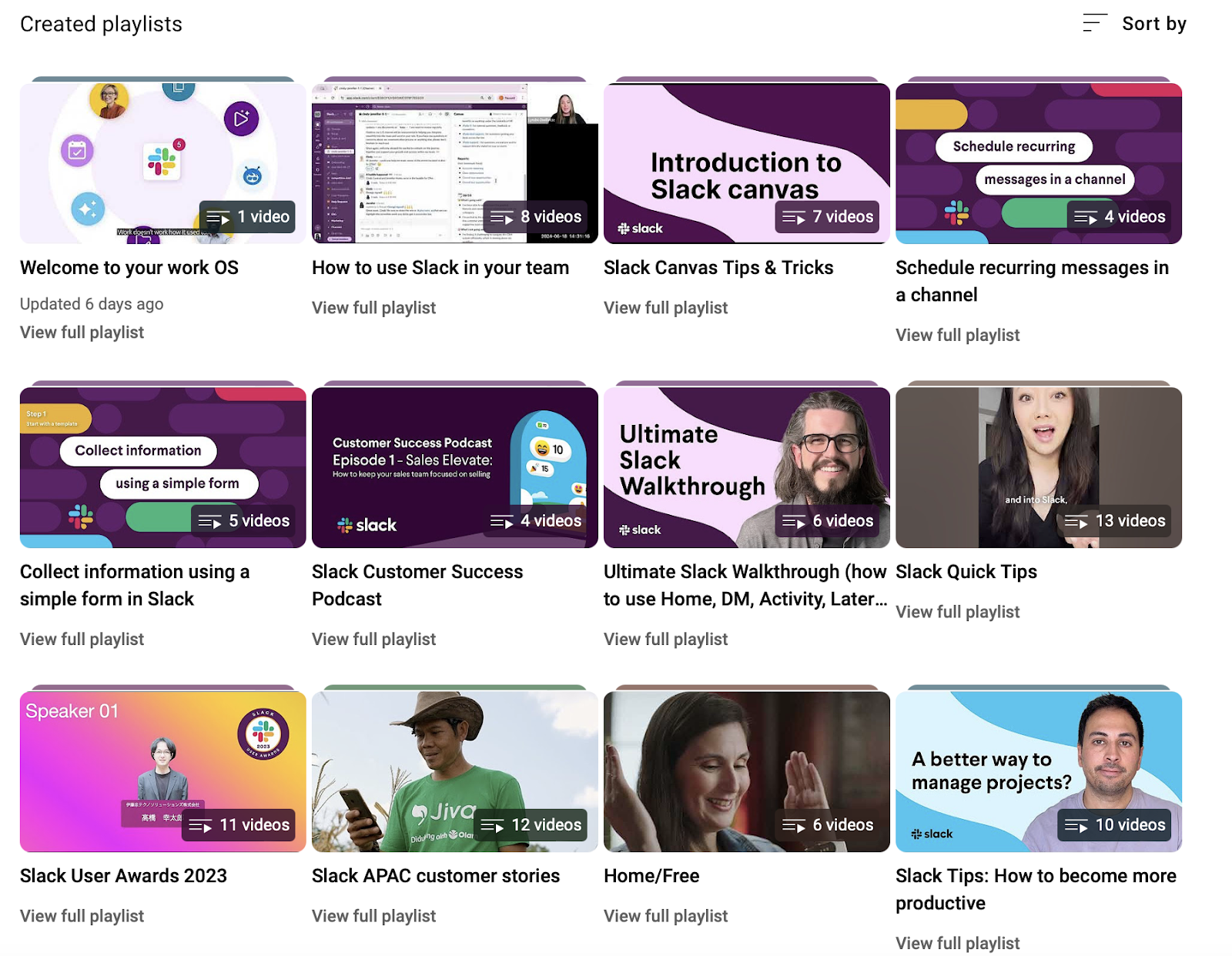Open the Welcome to your work OS thumbnail

(163, 163)
